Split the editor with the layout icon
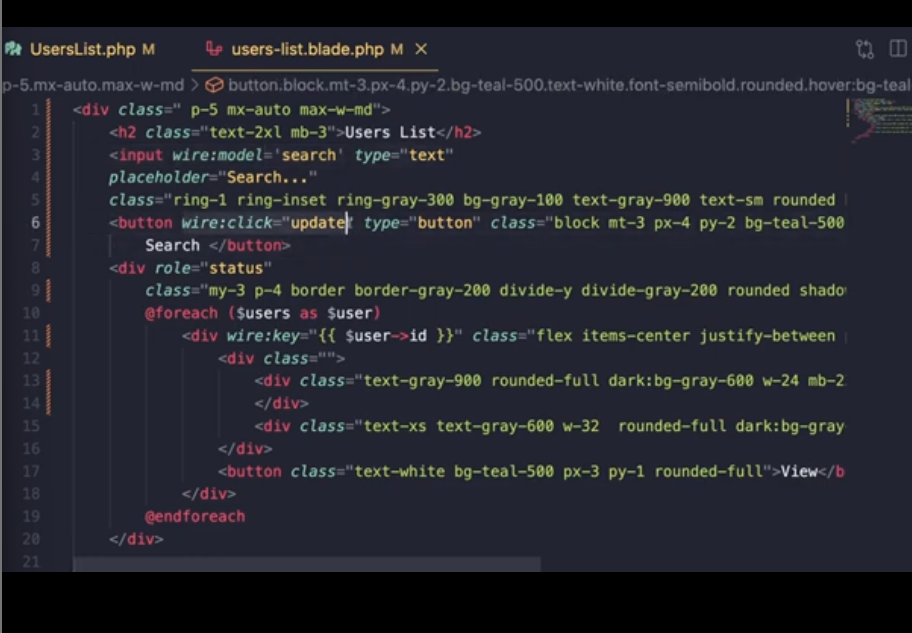 point(898,48)
